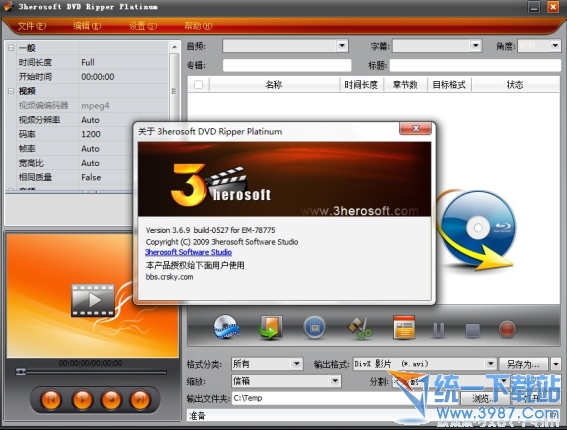Image resolution: width=567 pixels, height=430 pixels.
Task: Open the 设置 menu
Action: [x=143, y=26]
